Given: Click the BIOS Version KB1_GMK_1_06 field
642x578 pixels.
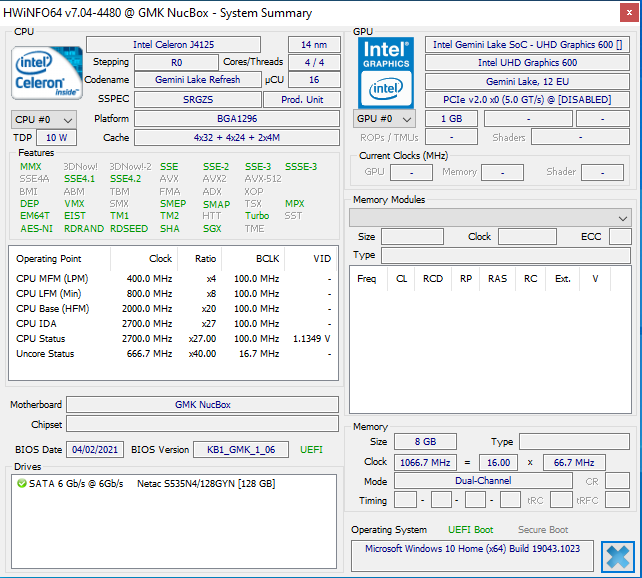Looking at the screenshot, I should pyautogui.click(x=241, y=449).
